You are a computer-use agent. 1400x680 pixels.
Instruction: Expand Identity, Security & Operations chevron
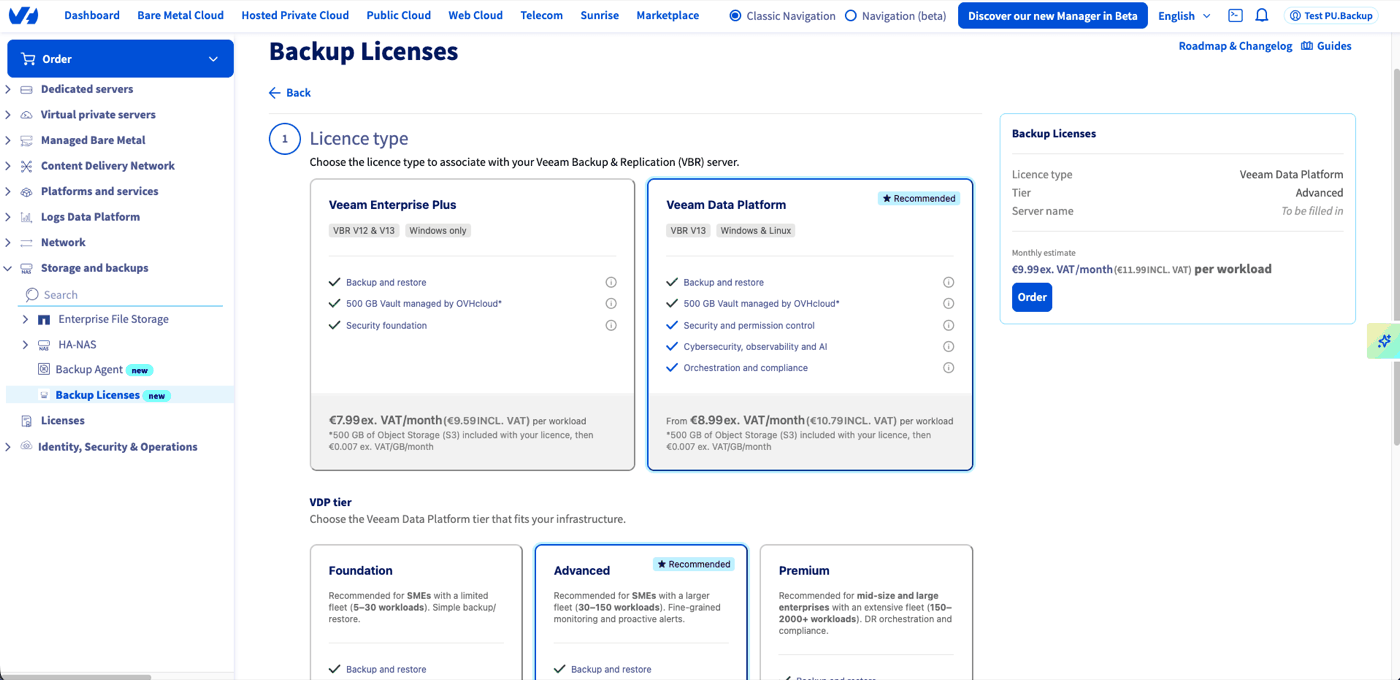[x=8, y=447]
